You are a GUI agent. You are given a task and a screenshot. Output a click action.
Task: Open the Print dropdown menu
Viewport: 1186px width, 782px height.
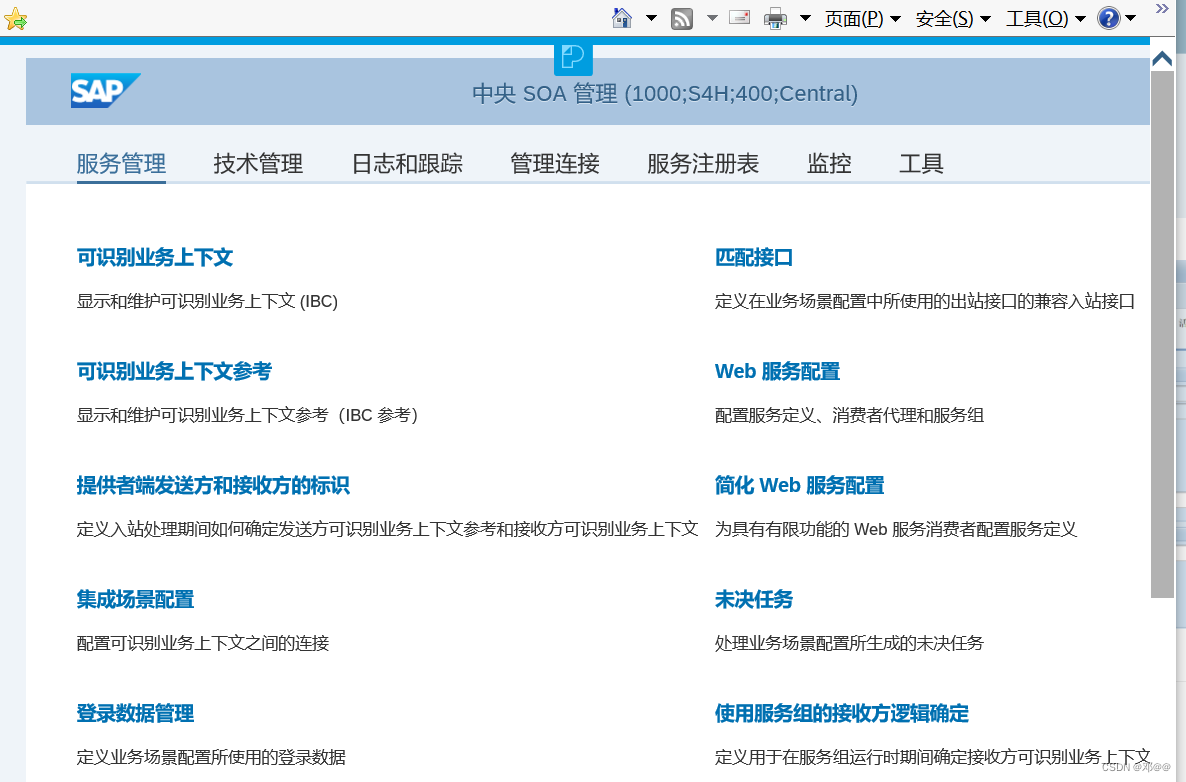pos(804,18)
